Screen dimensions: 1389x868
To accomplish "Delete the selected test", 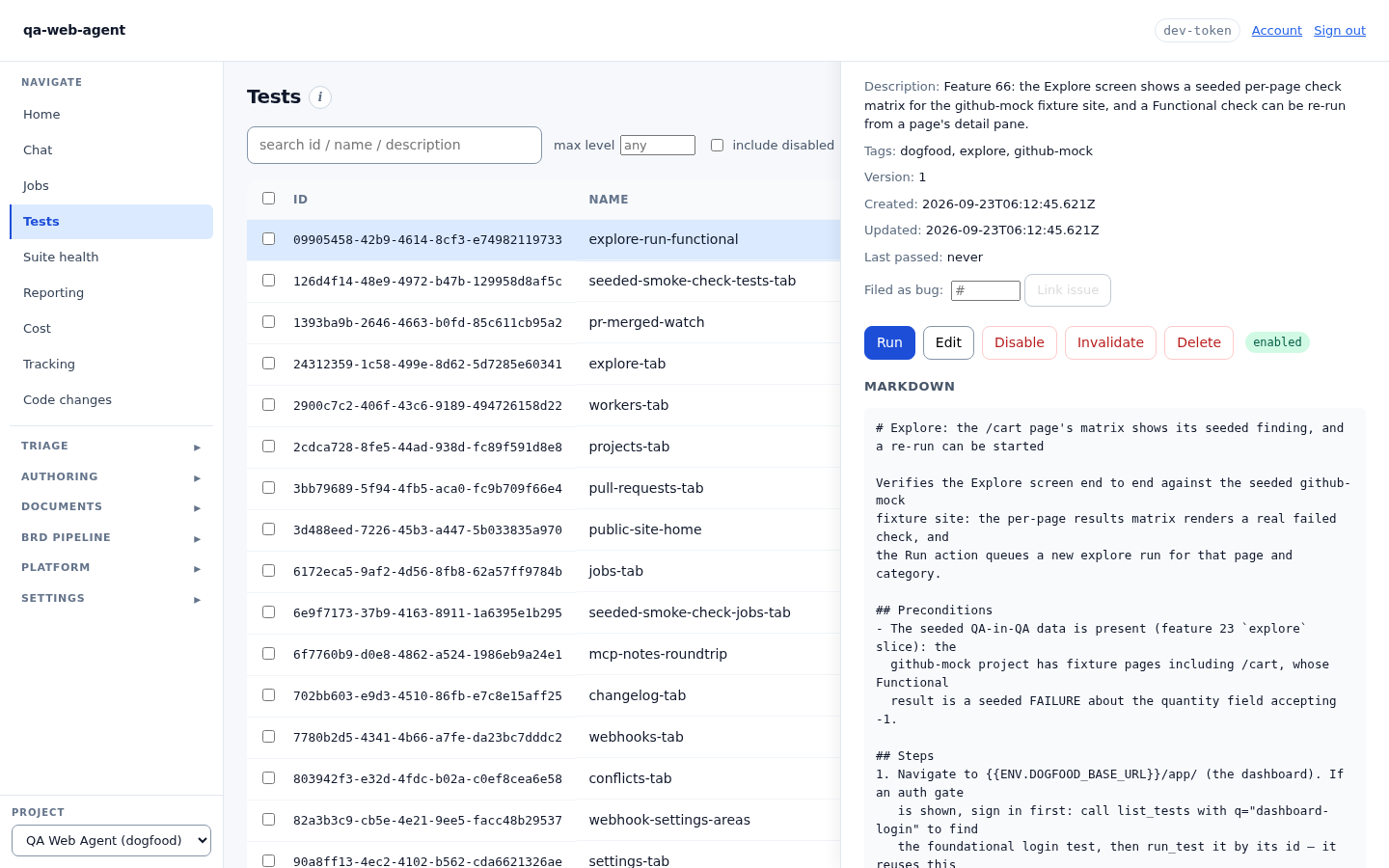I will point(1199,342).
